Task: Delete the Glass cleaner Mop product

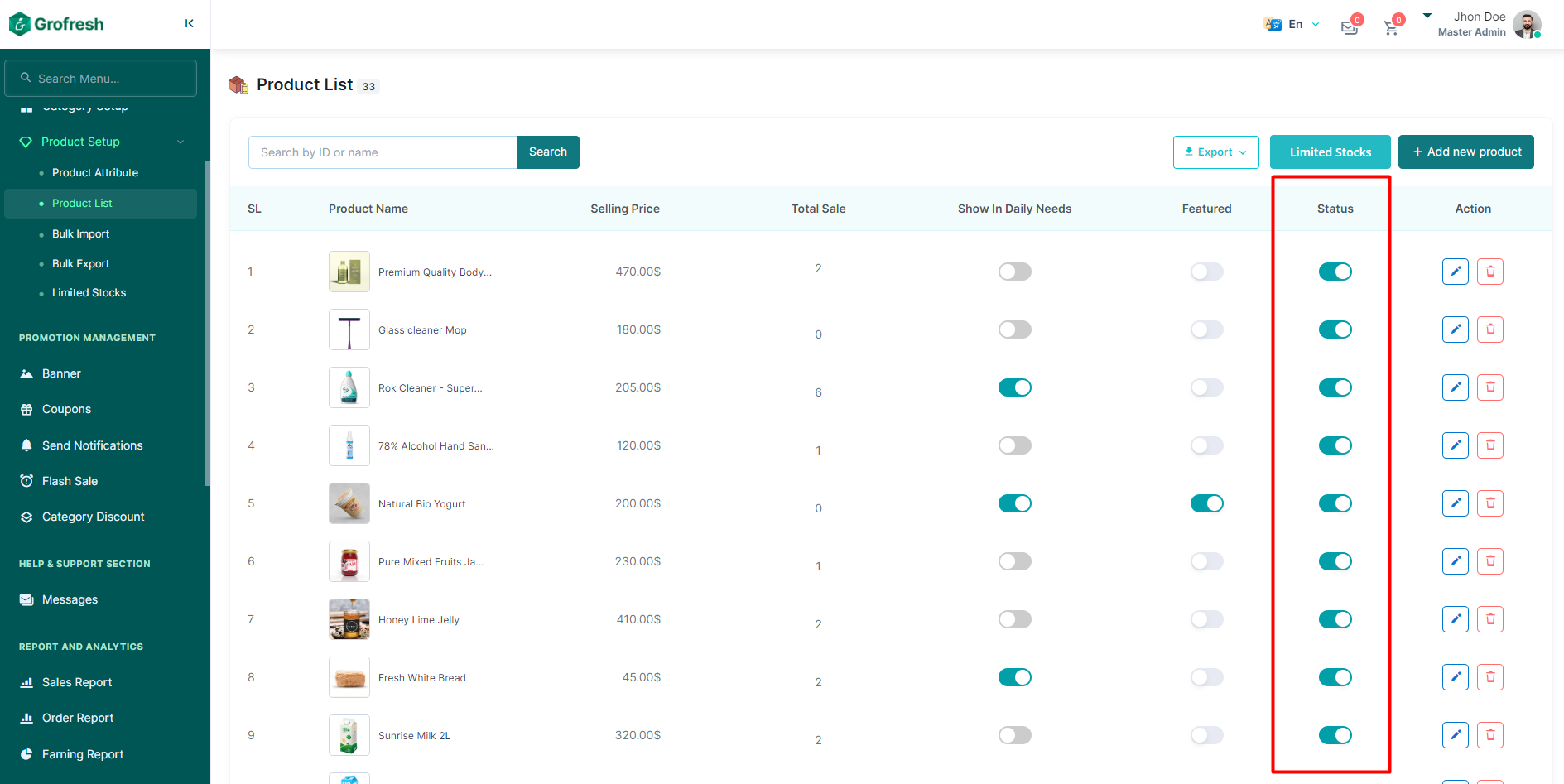Action: coord(1490,329)
